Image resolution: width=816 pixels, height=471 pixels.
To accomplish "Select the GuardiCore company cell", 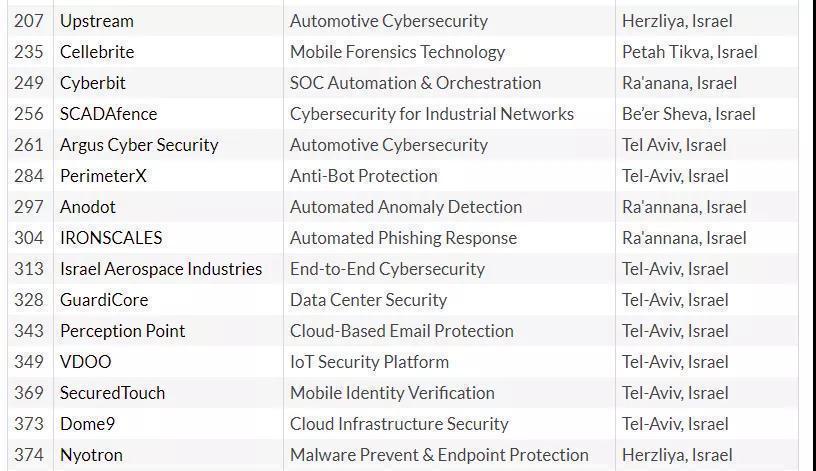I will click(x=104, y=300).
